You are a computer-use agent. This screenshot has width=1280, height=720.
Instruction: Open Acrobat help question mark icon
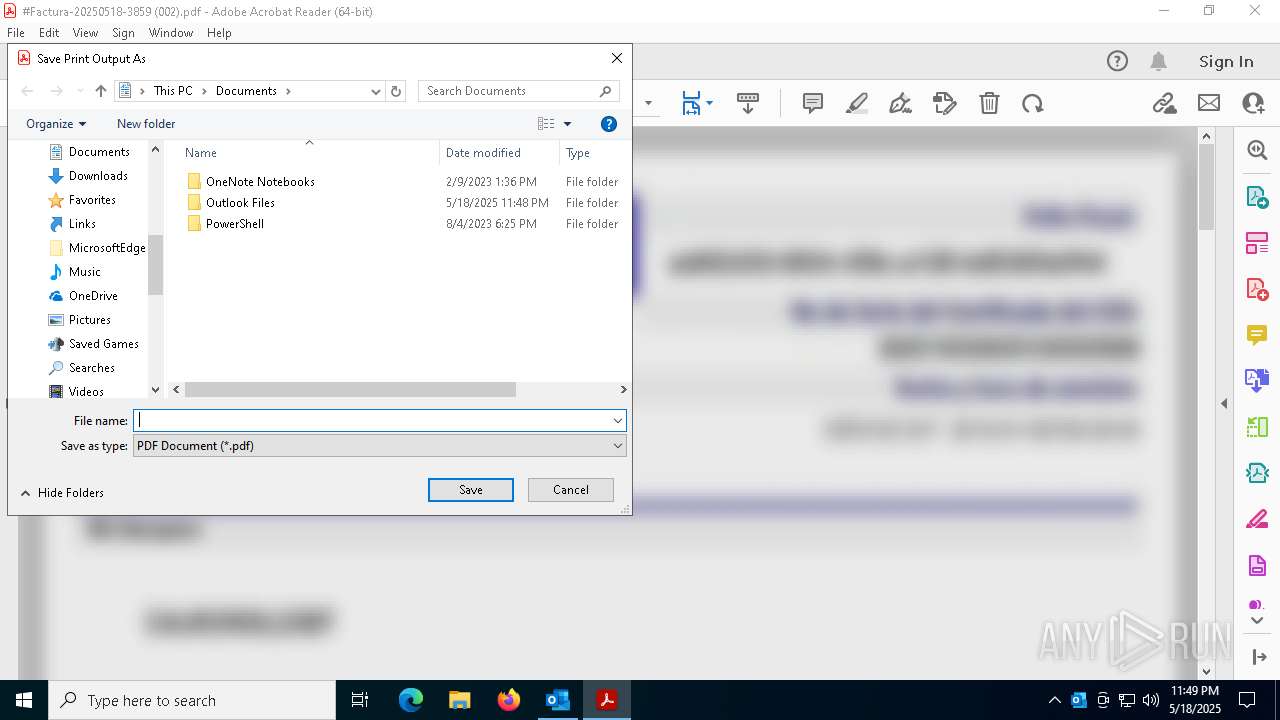1117,61
